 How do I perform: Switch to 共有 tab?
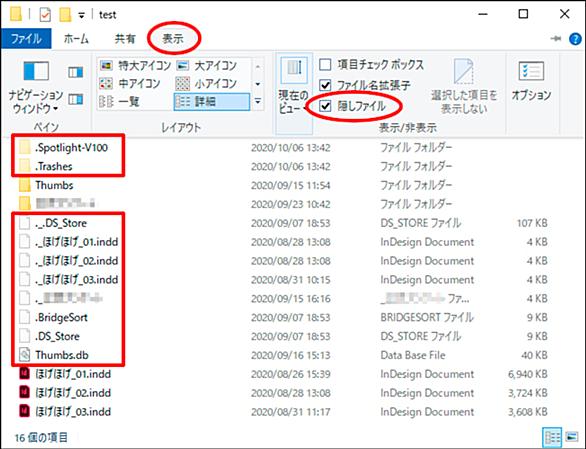click(125, 39)
